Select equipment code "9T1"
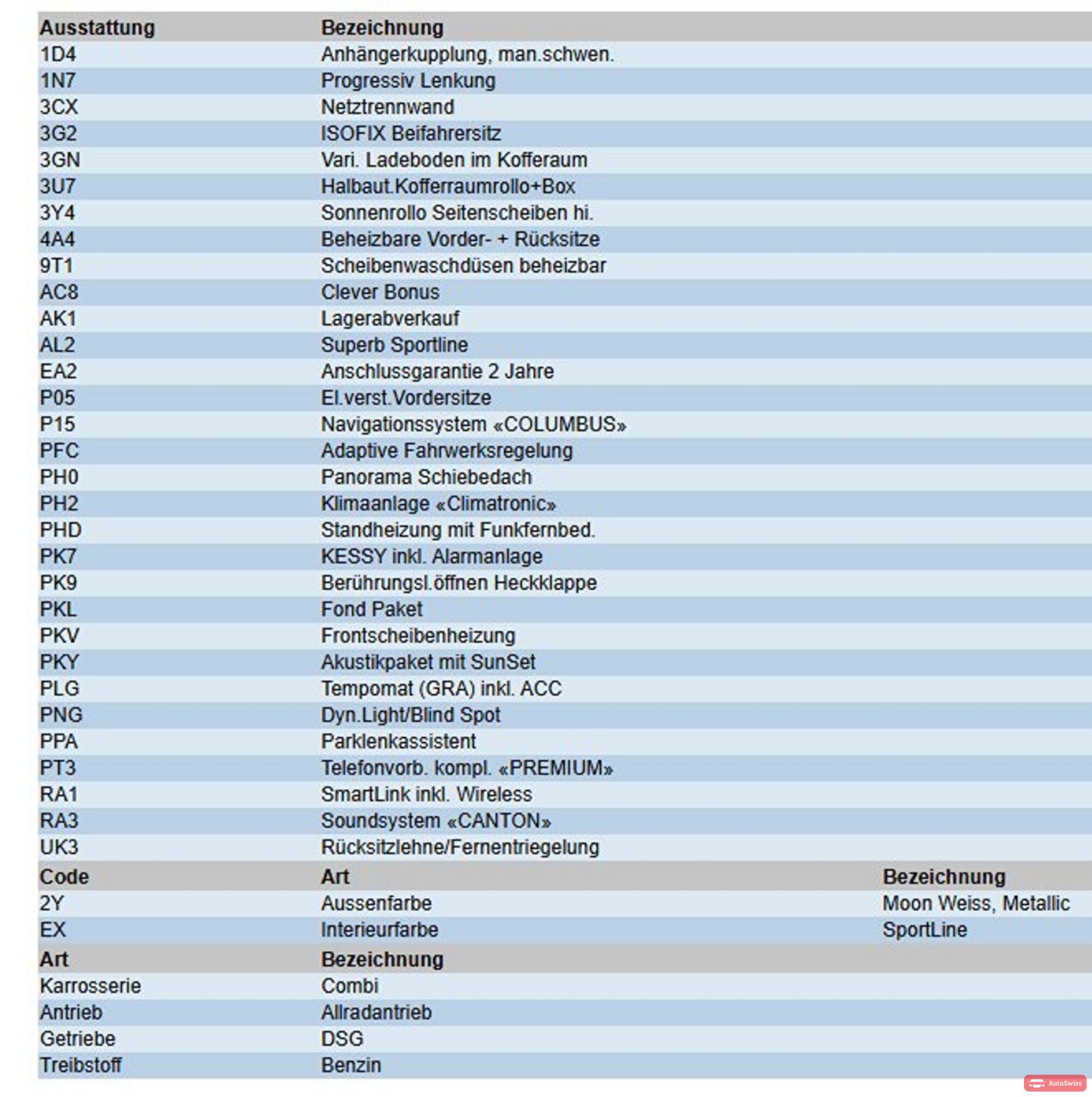The width and height of the screenshot is (1092, 1097). pos(56,266)
